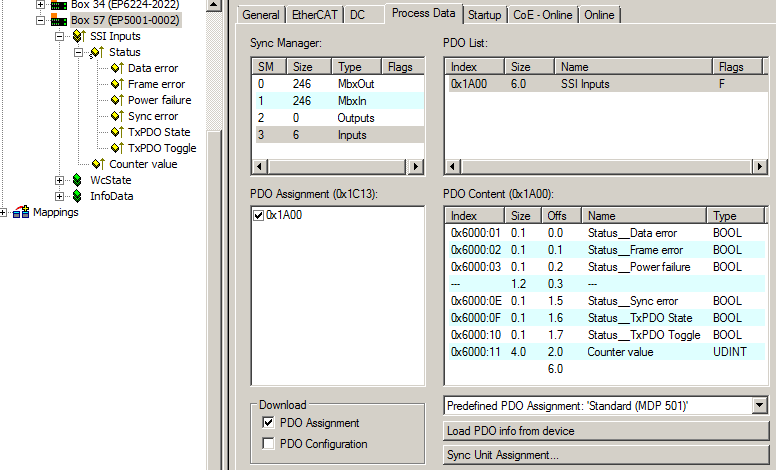Open the Predefined PDO Assignment dropdown

[760, 406]
